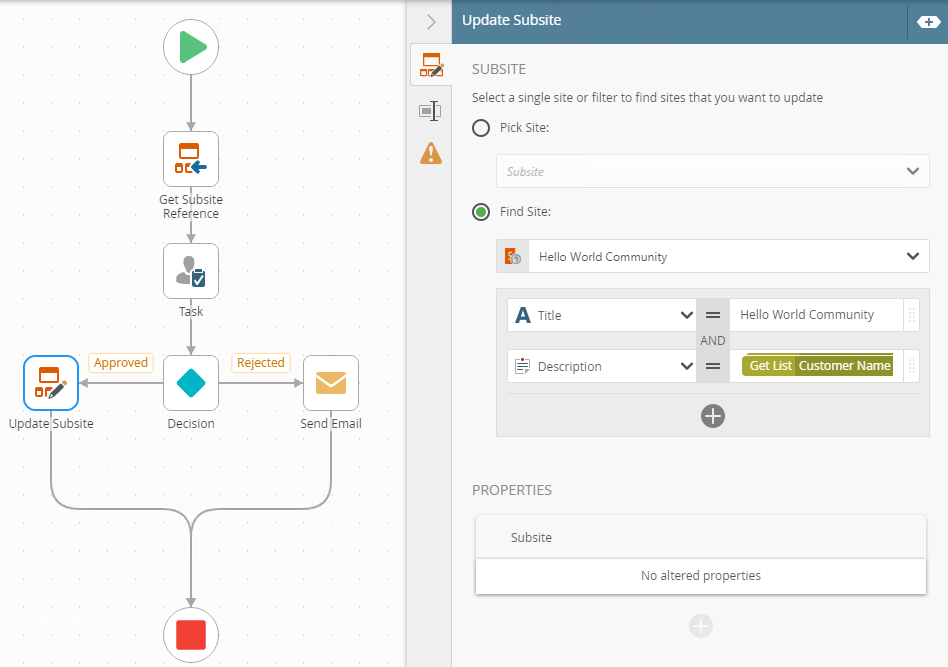Screen dimensions: 948x667
Task: Click the Rejected branch label
Action: point(261,362)
